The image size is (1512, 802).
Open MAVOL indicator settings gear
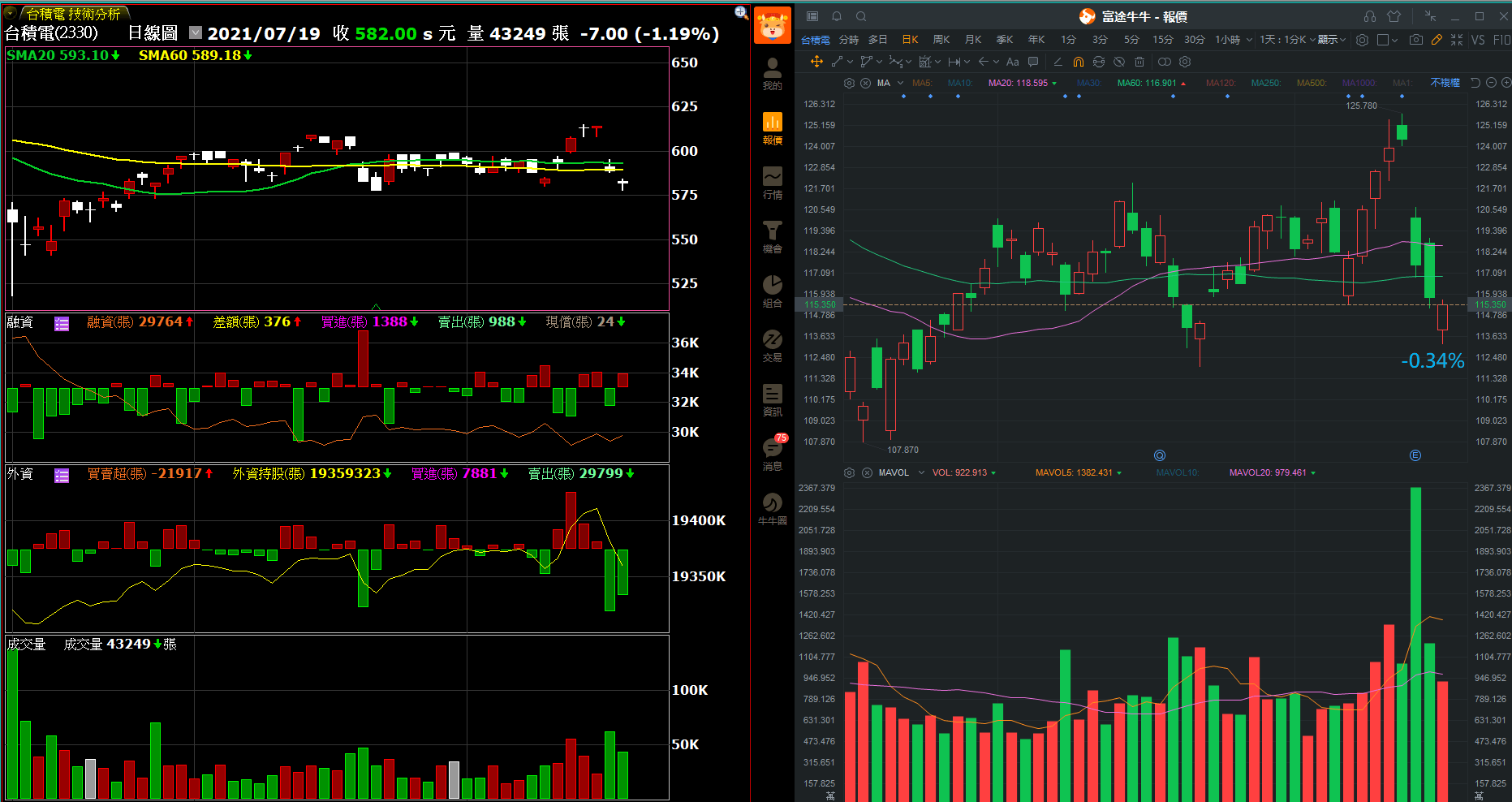[x=849, y=472]
